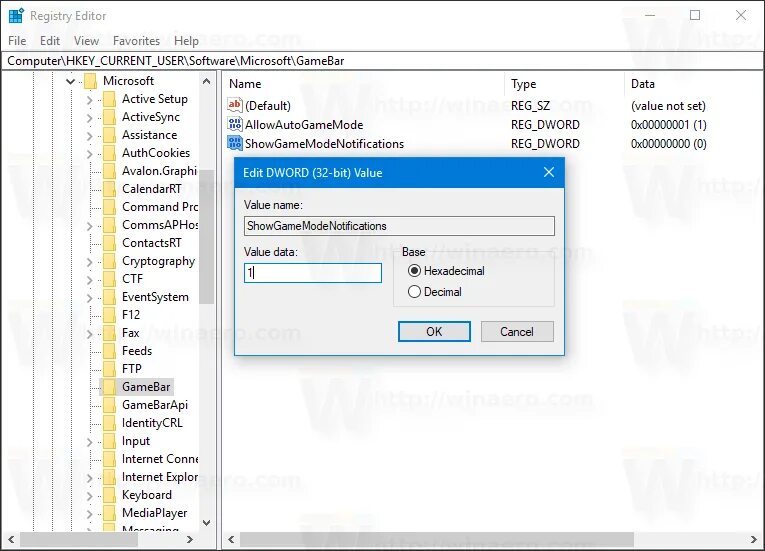Click the ActiveSync folder icon
765x551 pixels.
pyautogui.click(x=109, y=117)
